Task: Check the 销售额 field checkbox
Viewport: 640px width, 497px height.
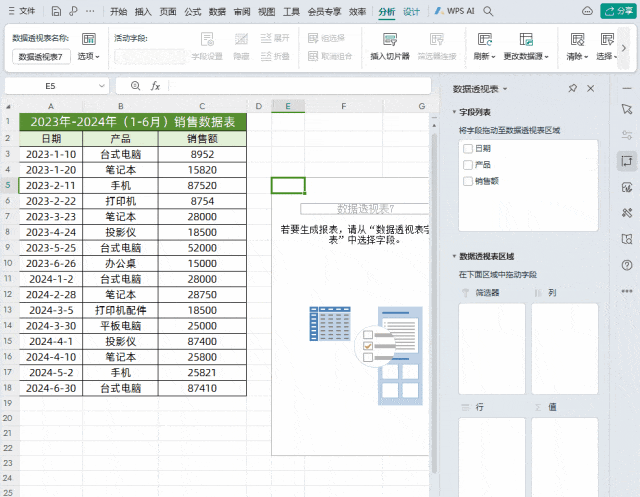Action: point(468,181)
